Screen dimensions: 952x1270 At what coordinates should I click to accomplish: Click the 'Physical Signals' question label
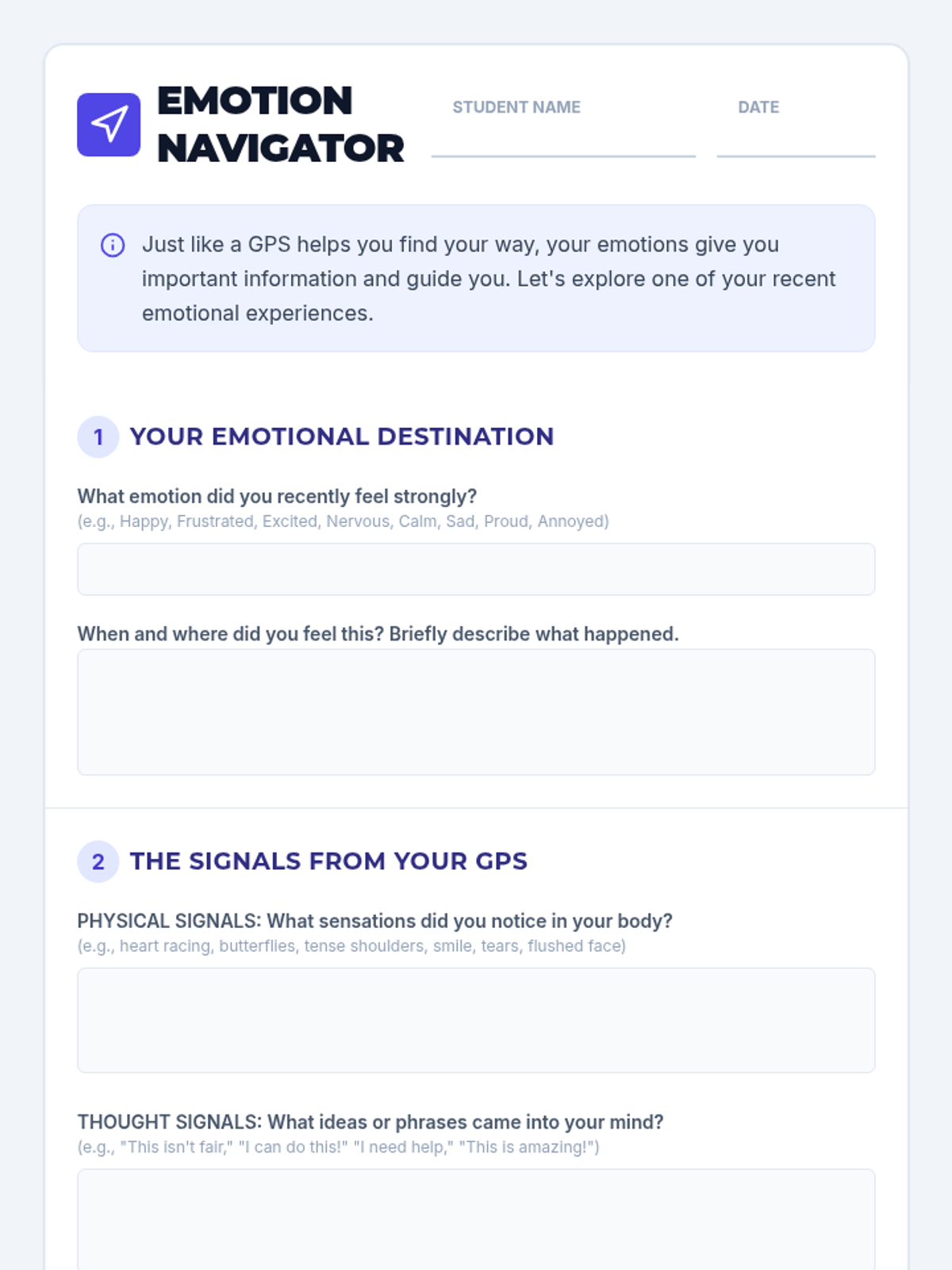(374, 921)
